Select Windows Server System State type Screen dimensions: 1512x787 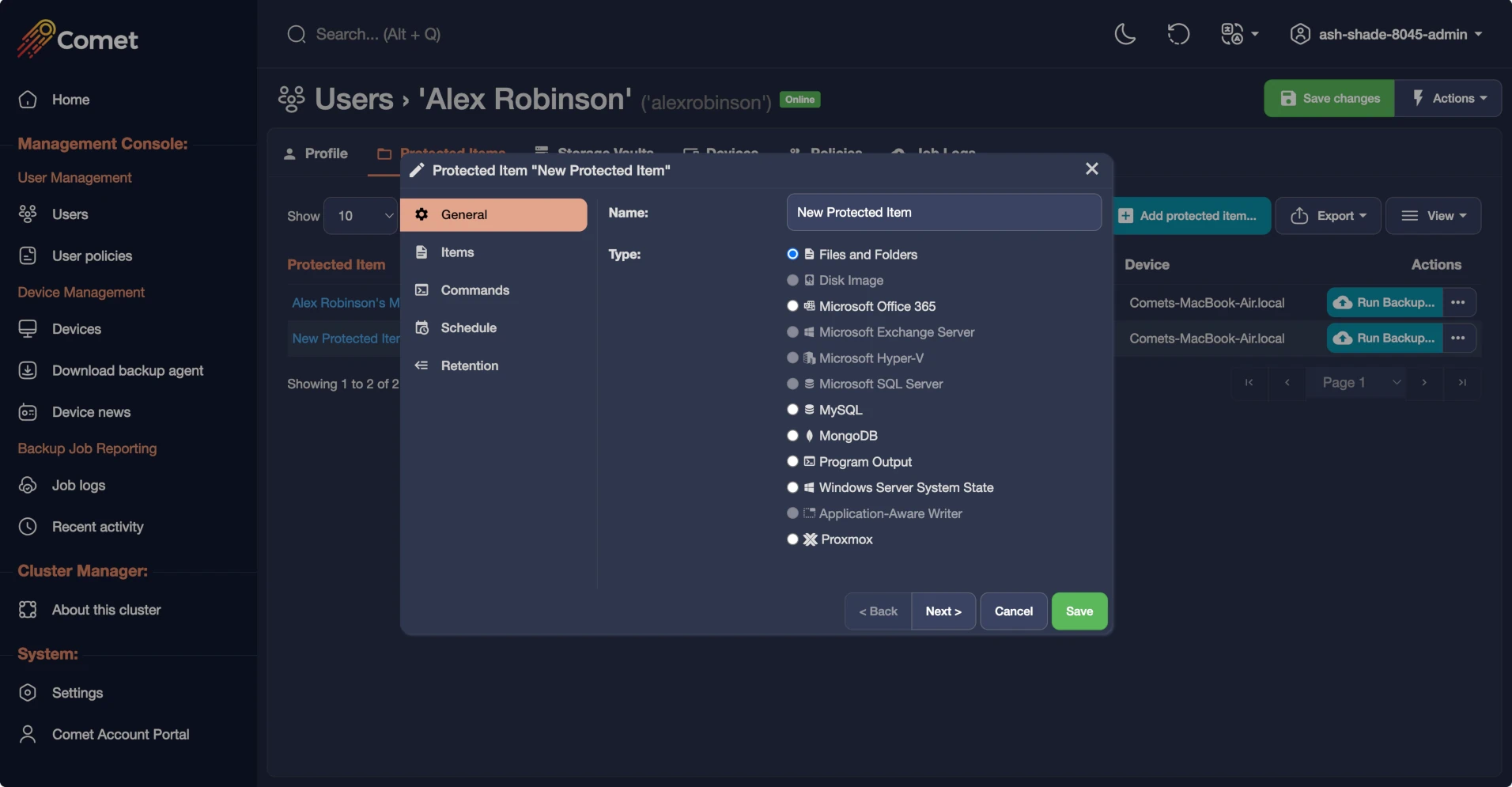(792, 487)
